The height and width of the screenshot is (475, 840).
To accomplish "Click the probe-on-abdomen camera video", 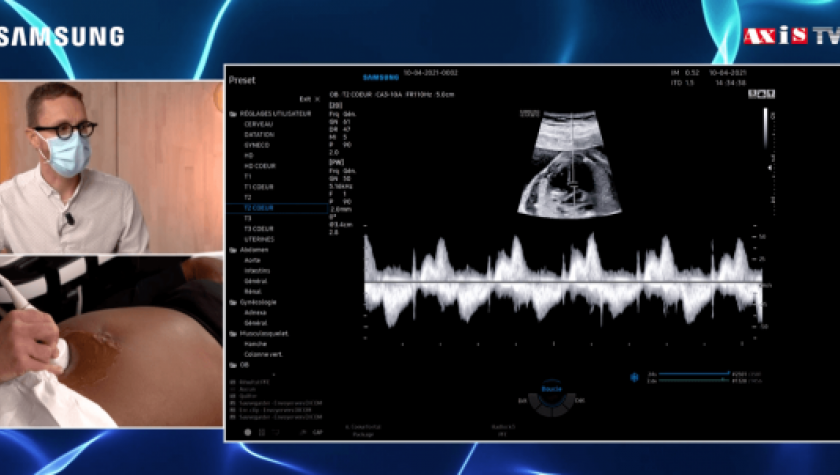I will click(x=111, y=342).
